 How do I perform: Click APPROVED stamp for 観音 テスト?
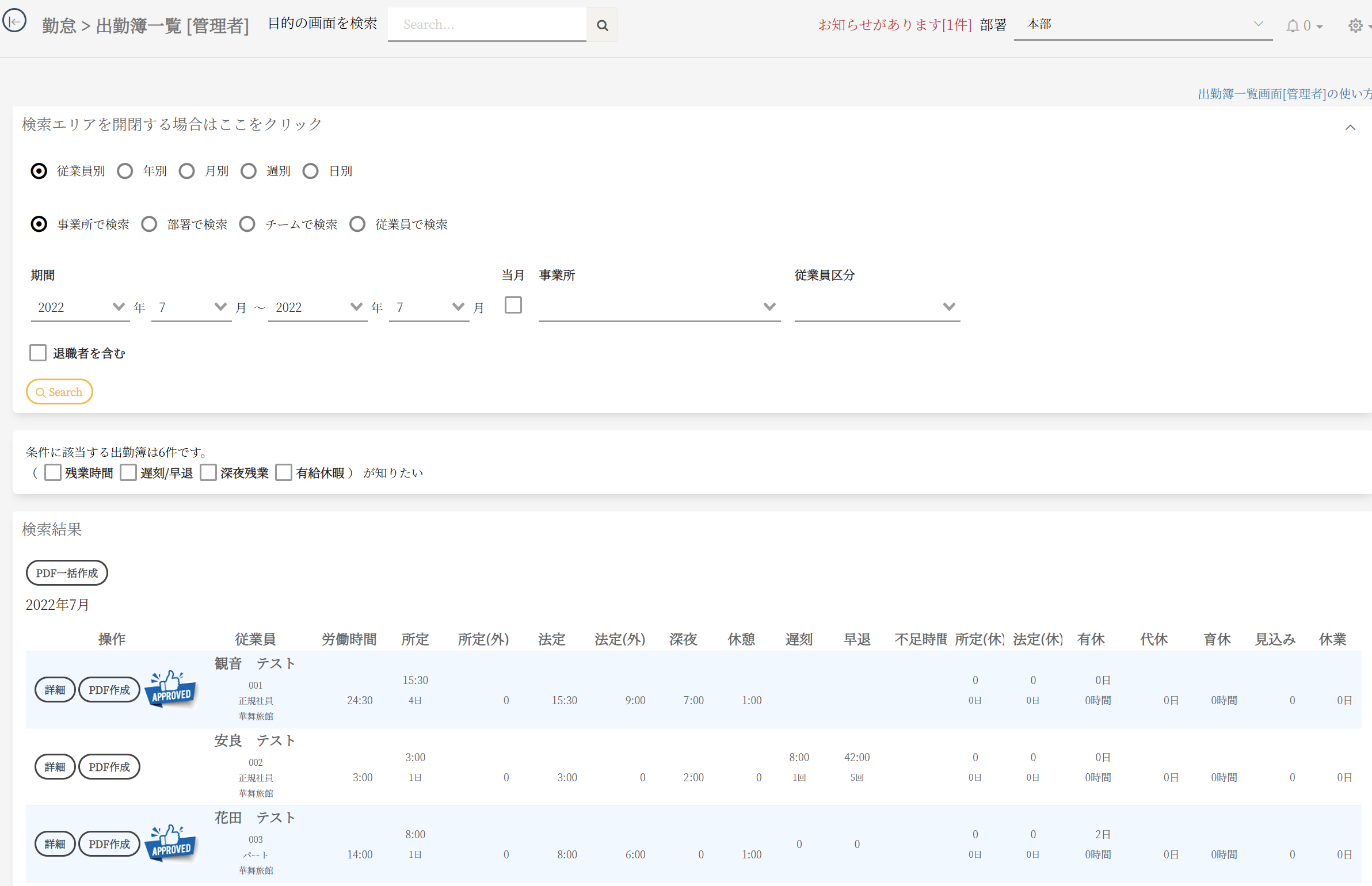coord(171,689)
